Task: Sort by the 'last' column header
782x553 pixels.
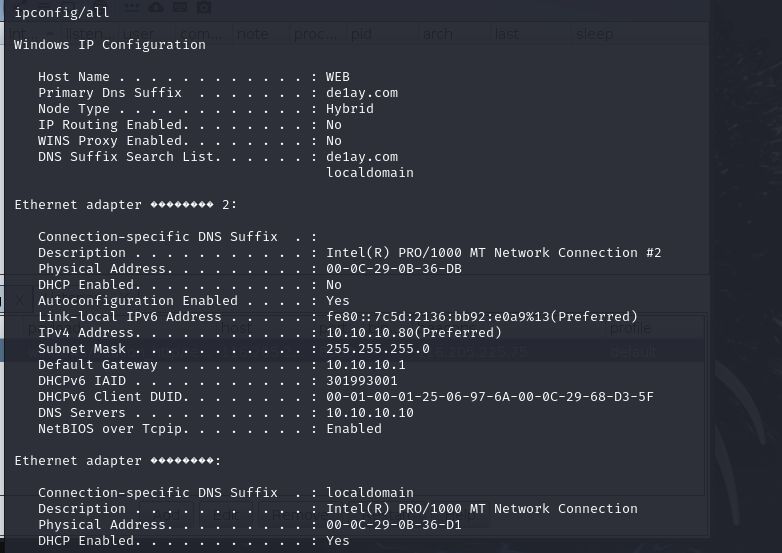Action: pos(506,34)
